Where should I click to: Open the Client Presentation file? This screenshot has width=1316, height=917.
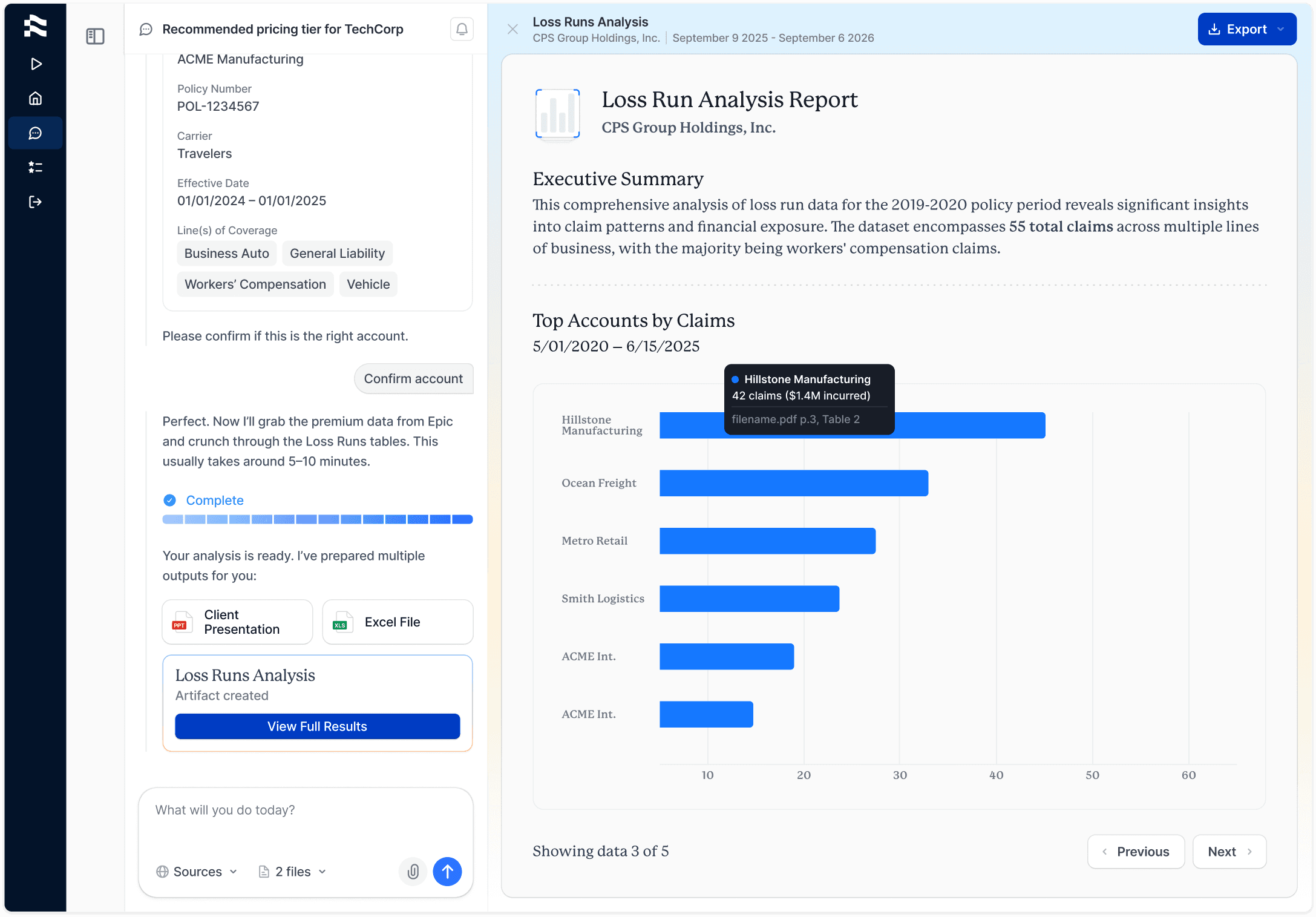(x=237, y=622)
